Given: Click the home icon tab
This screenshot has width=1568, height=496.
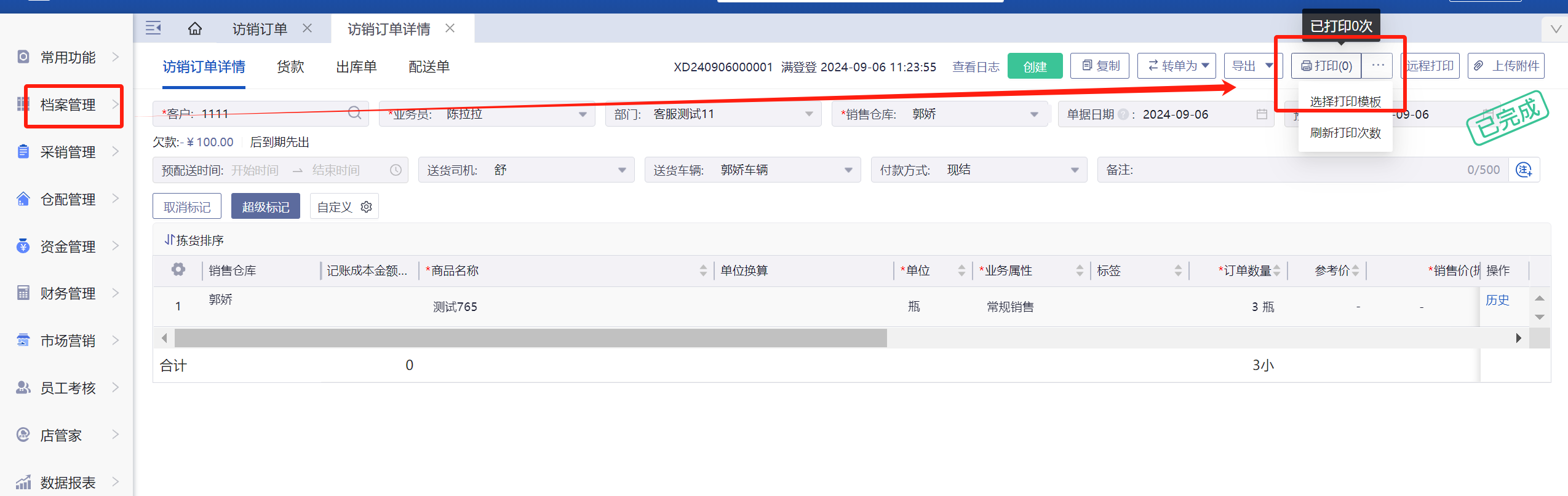Looking at the screenshot, I should (x=194, y=29).
